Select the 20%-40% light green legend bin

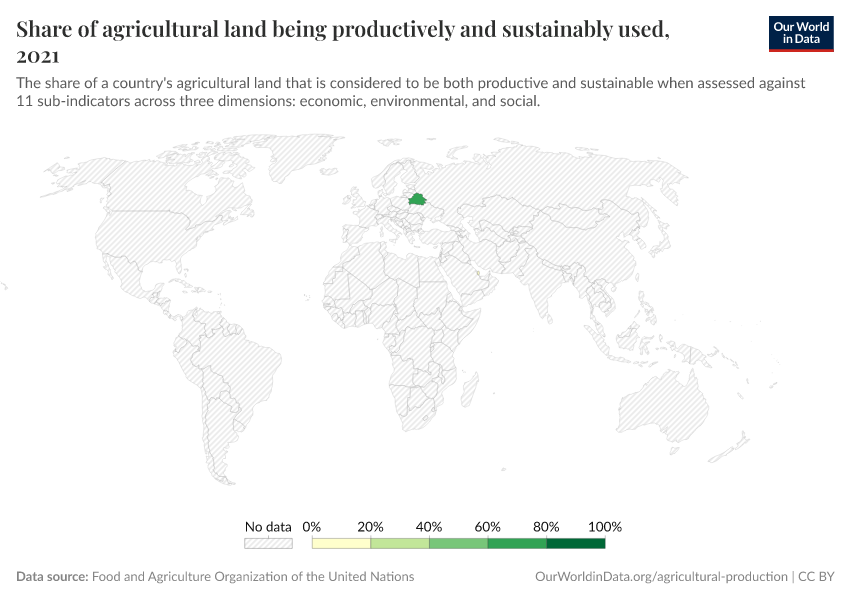pos(400,543)
